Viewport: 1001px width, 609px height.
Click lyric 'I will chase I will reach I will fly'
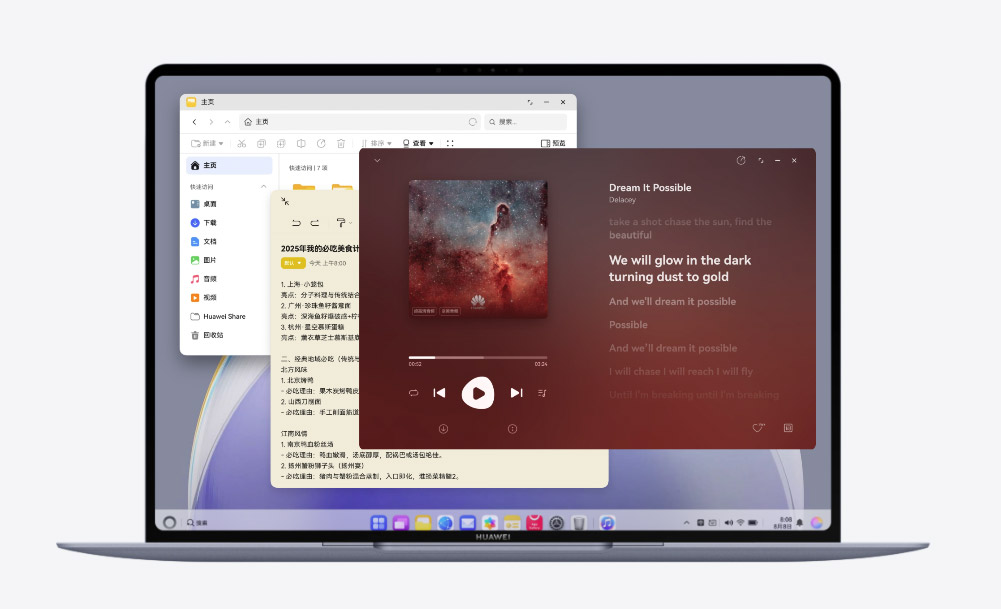click(x=681, y=371)
